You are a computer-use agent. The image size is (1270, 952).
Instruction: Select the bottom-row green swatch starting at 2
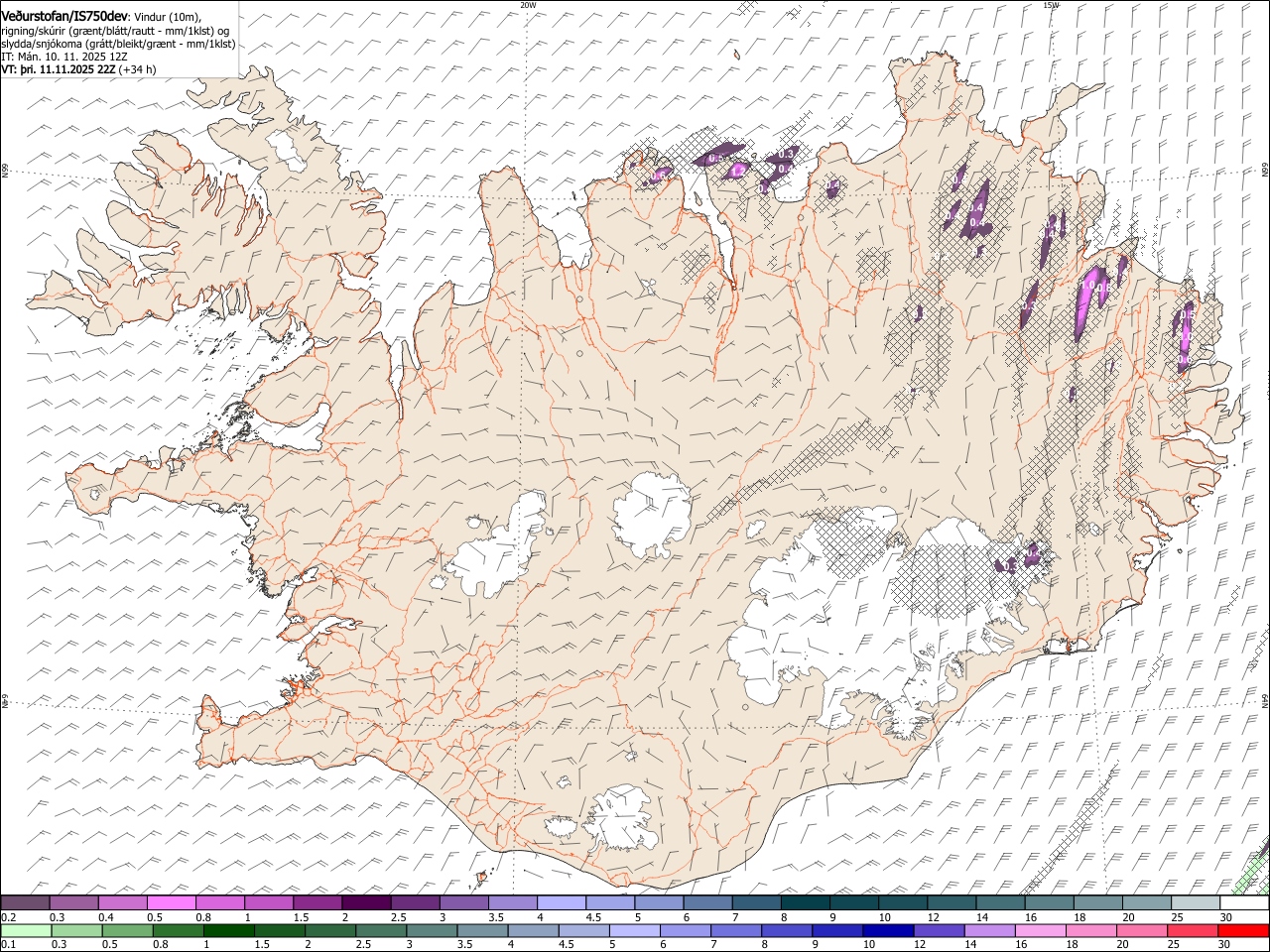point(330,930)
